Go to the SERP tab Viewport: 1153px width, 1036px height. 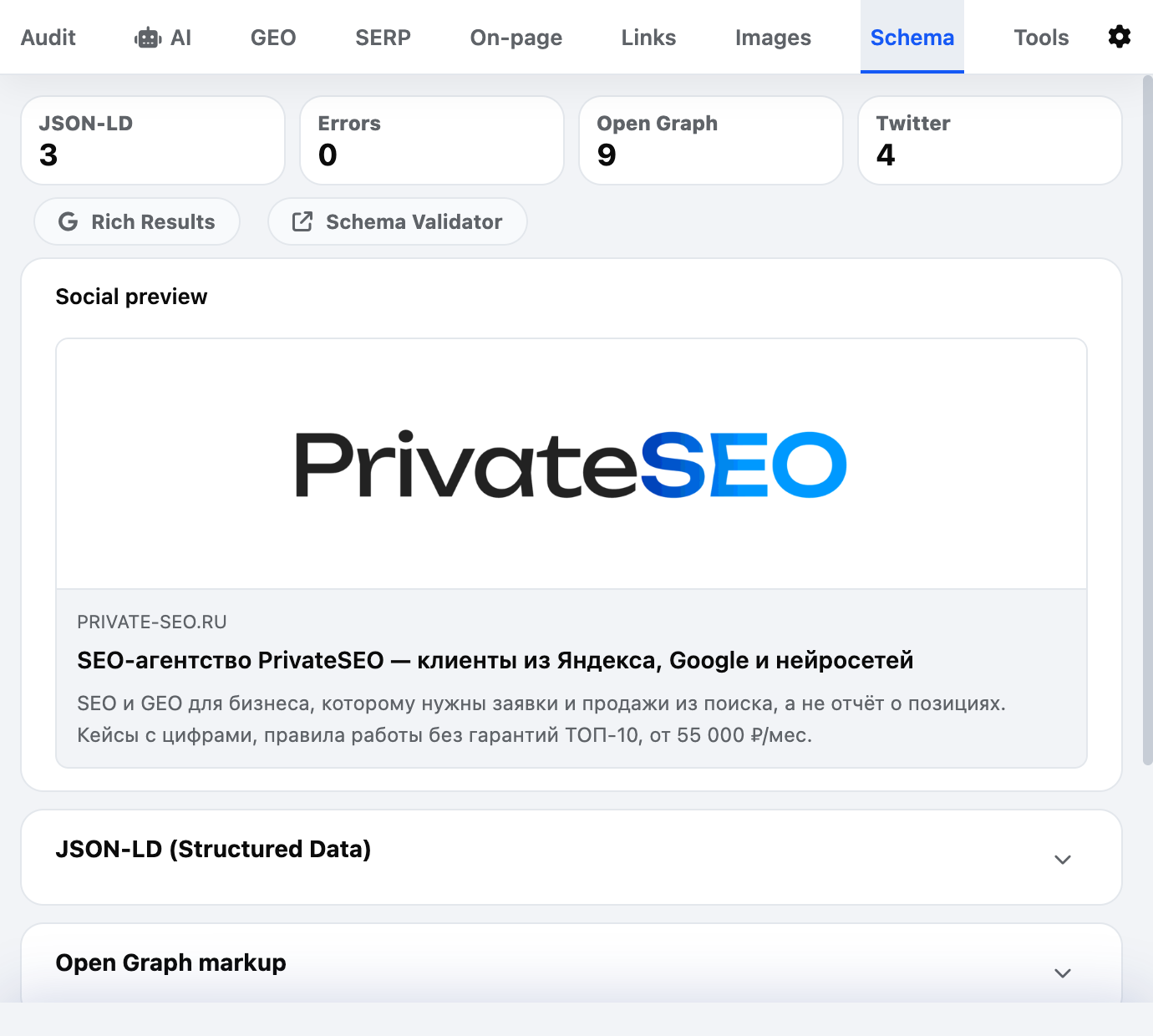(383, 38)
